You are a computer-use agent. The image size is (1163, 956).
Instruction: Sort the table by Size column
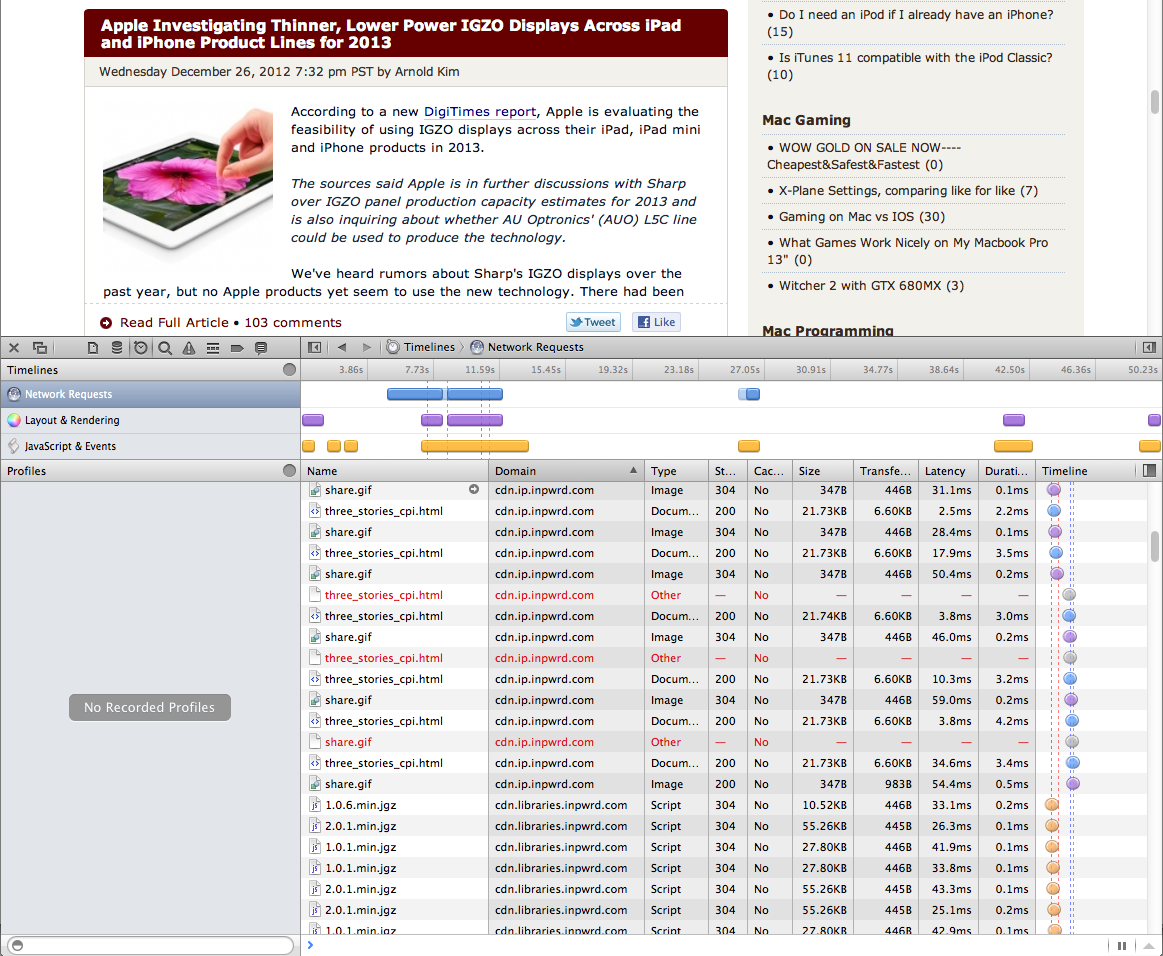(822, 470)
